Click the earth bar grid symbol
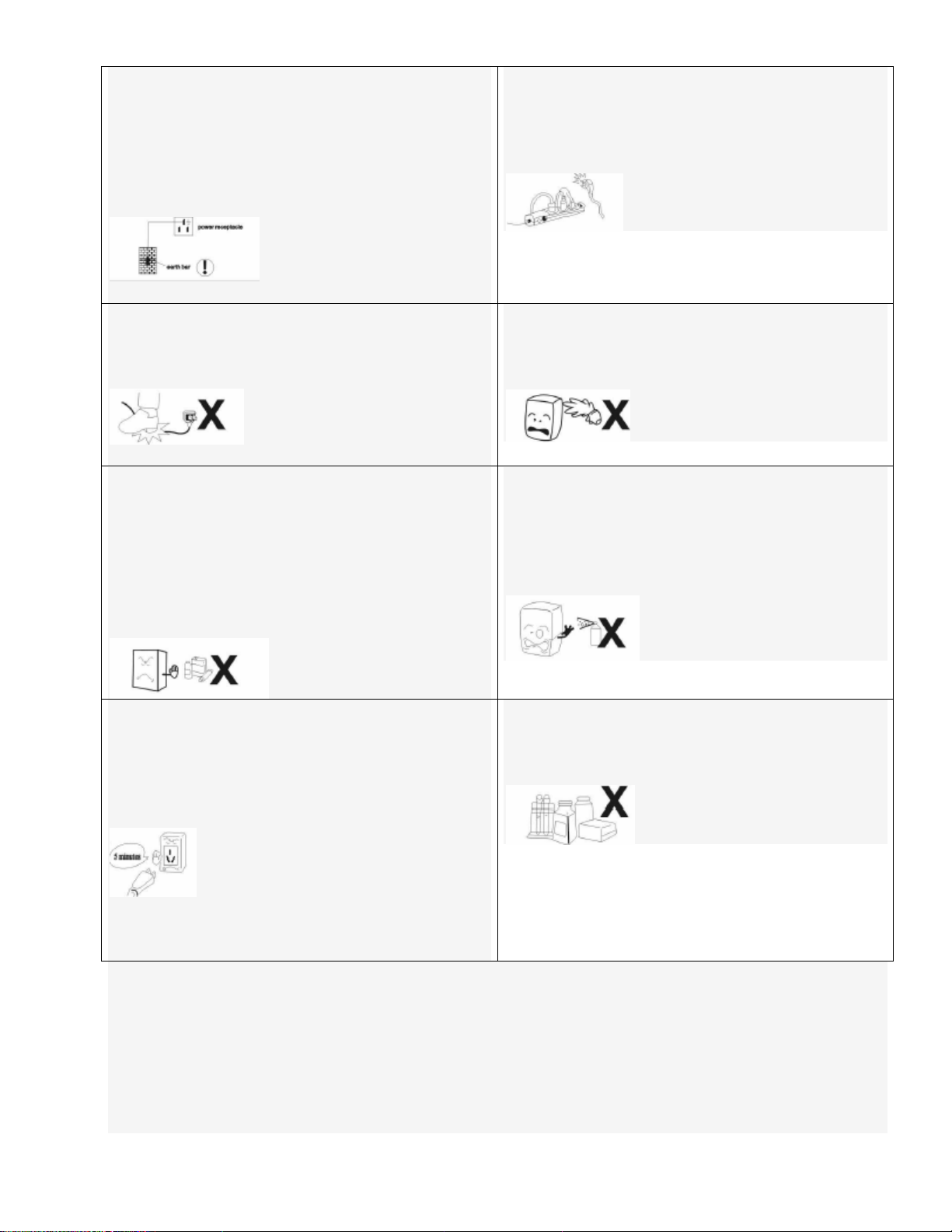This screenshot has width=952, height=1232. [146, 260]
